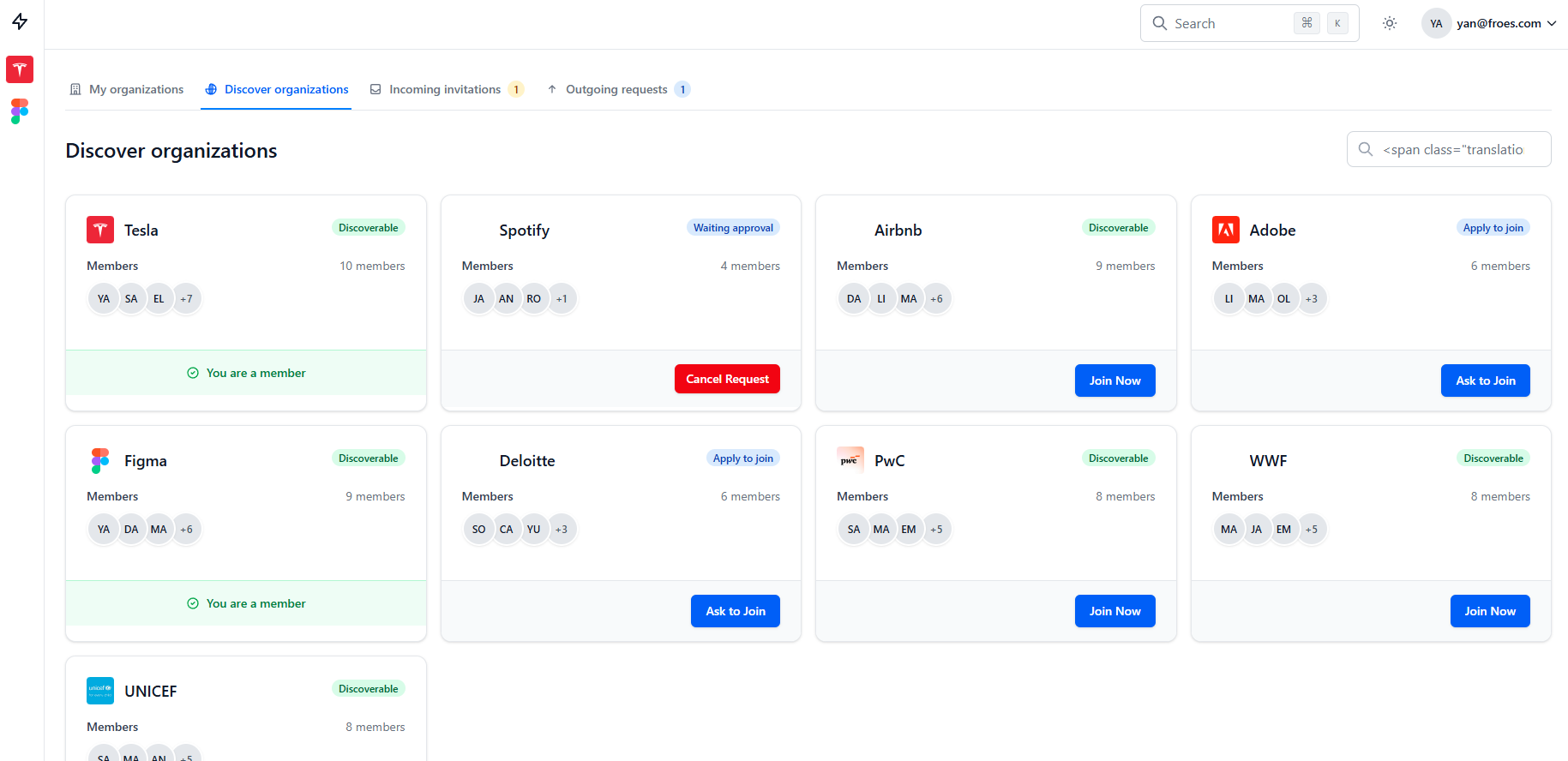The width and height of the screenshot is (1568, 761).
Task: Click the OL member avatar on Adobe card
Action: [1283, 299]
